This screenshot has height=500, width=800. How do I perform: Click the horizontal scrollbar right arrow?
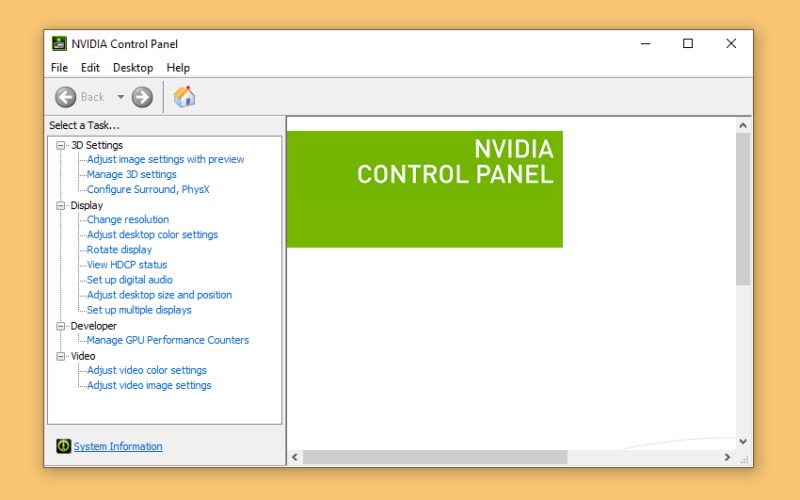pos(728,458)
